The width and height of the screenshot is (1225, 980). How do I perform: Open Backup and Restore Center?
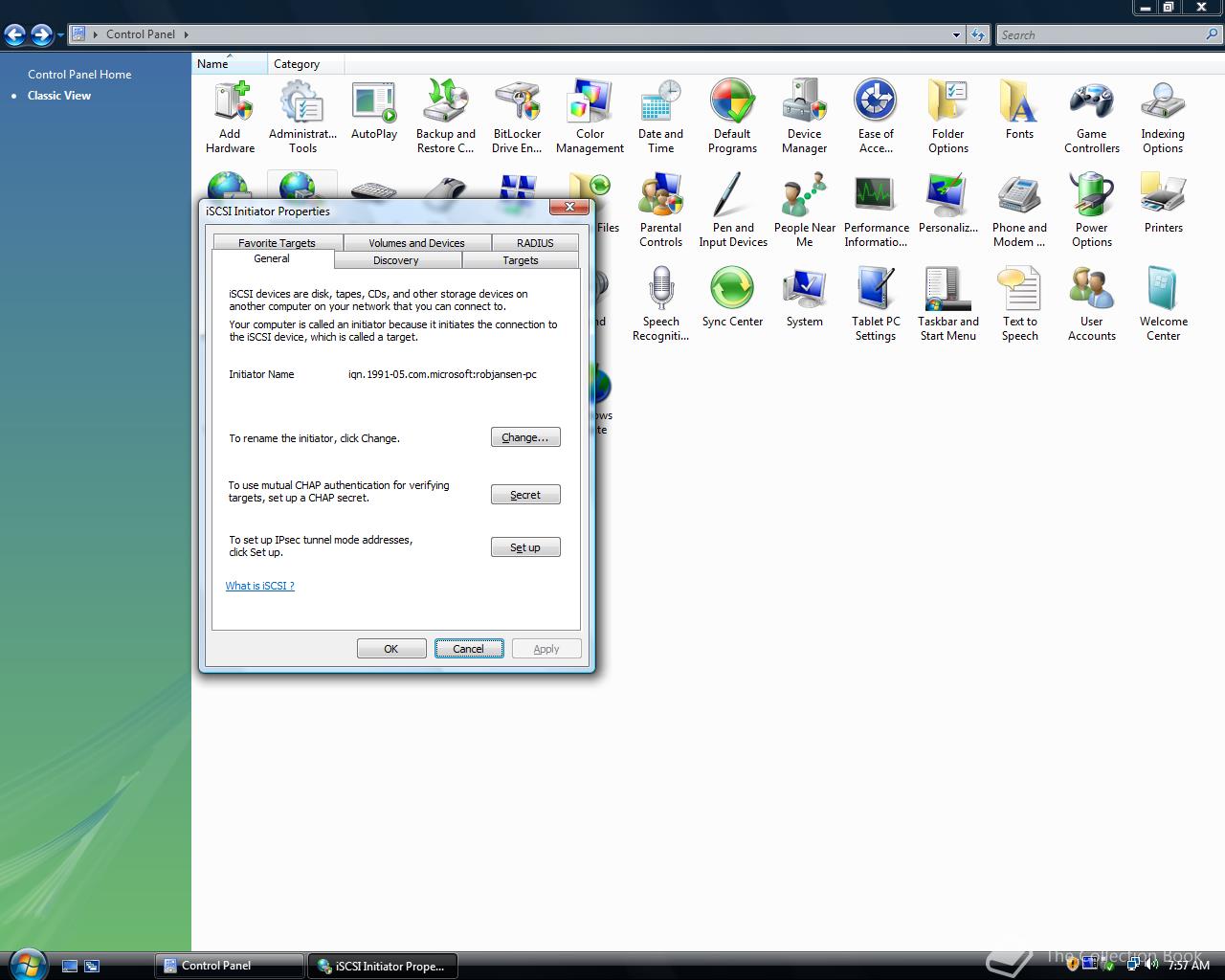pyautogui.click(x=446, y=117)
